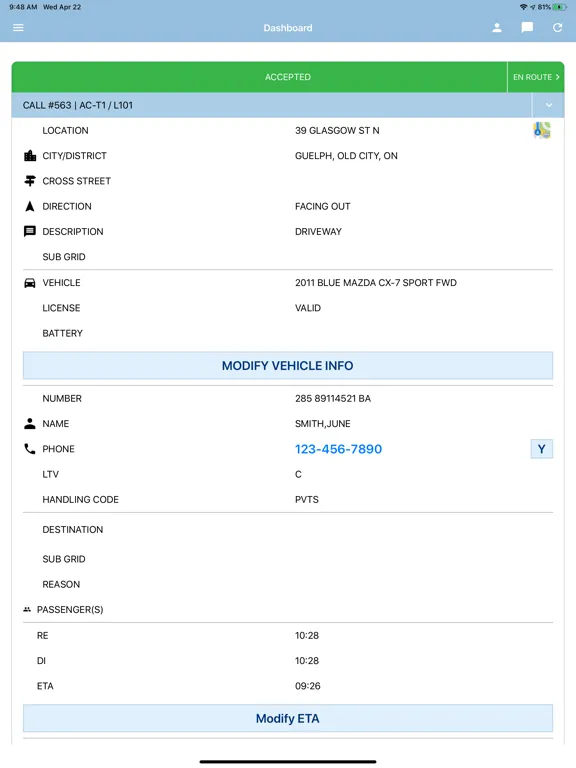
Task: Click the cross street signpost icon
Action: (30, 181)
